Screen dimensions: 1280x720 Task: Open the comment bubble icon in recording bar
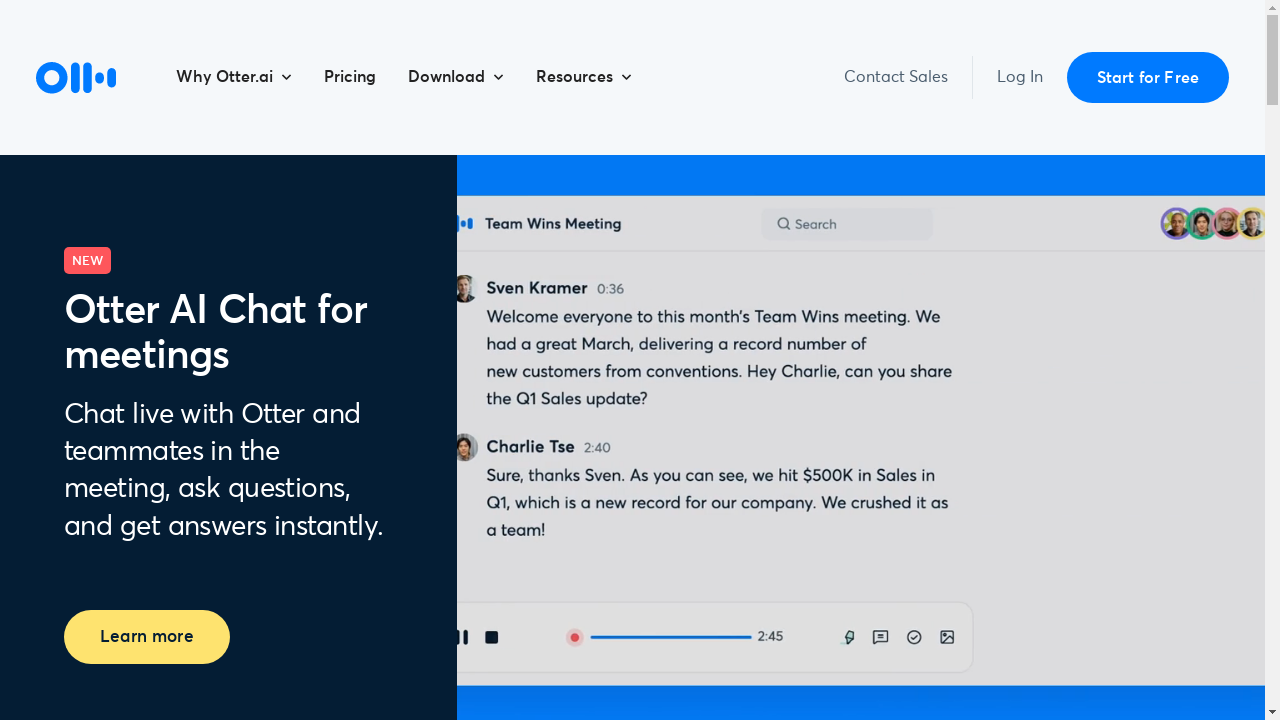click(x=880, y=637)
